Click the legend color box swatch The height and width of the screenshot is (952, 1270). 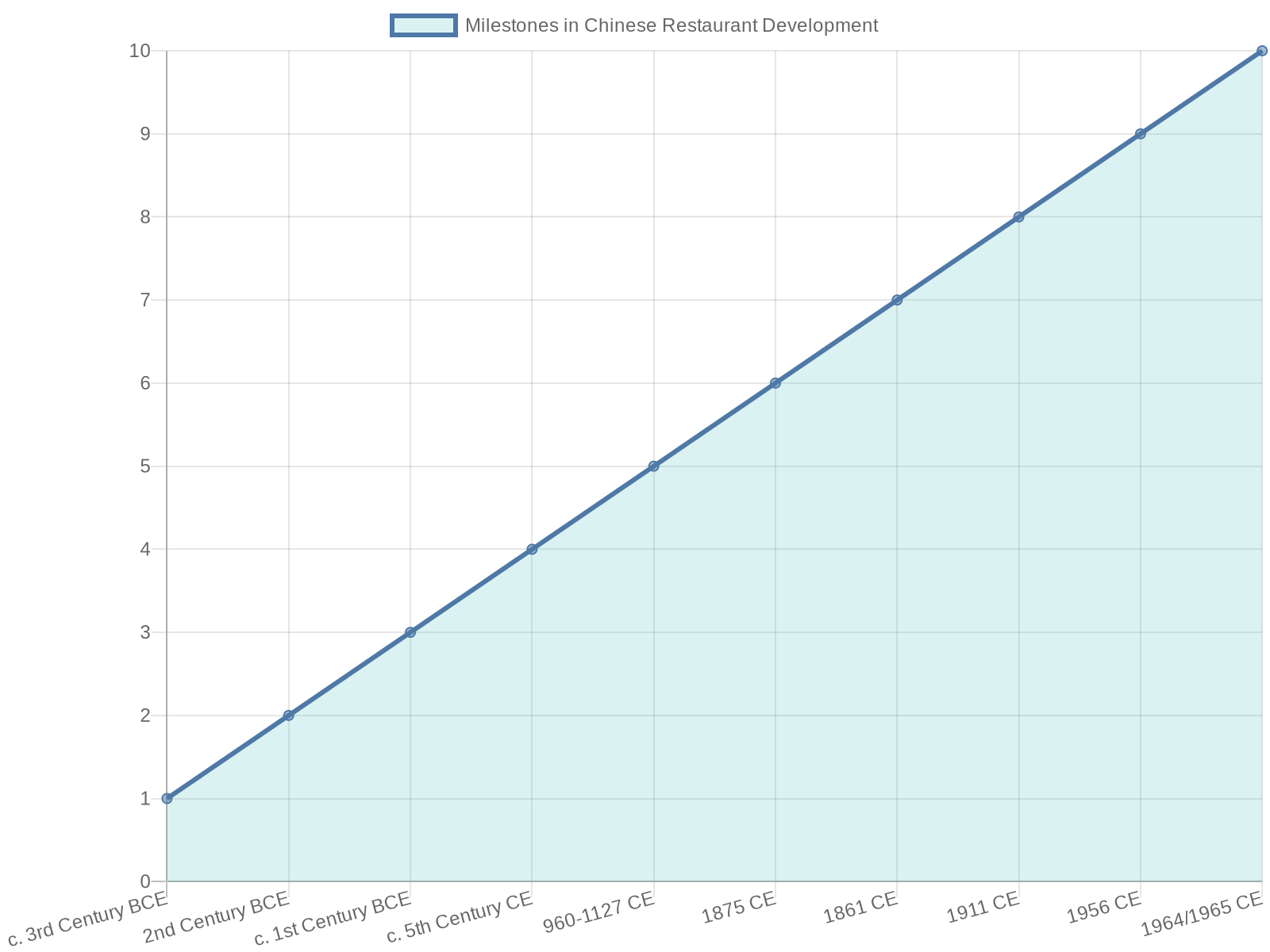click(x=424, y=25)
